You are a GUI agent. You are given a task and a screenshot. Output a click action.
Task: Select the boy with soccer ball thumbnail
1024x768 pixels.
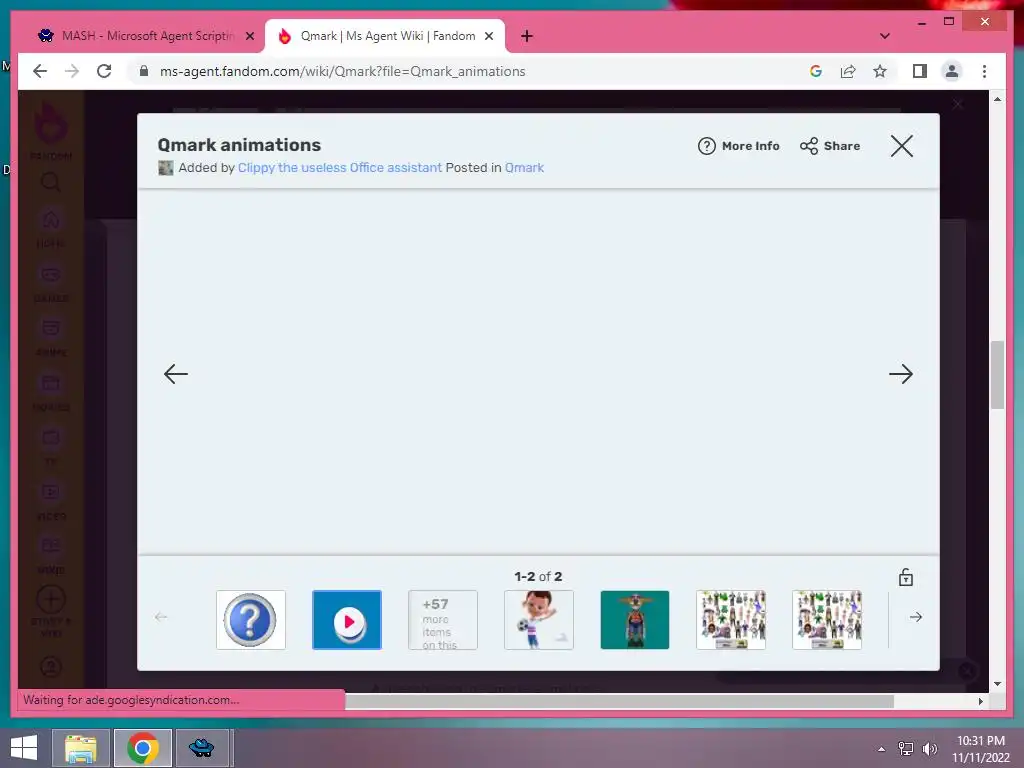point(539,620)
